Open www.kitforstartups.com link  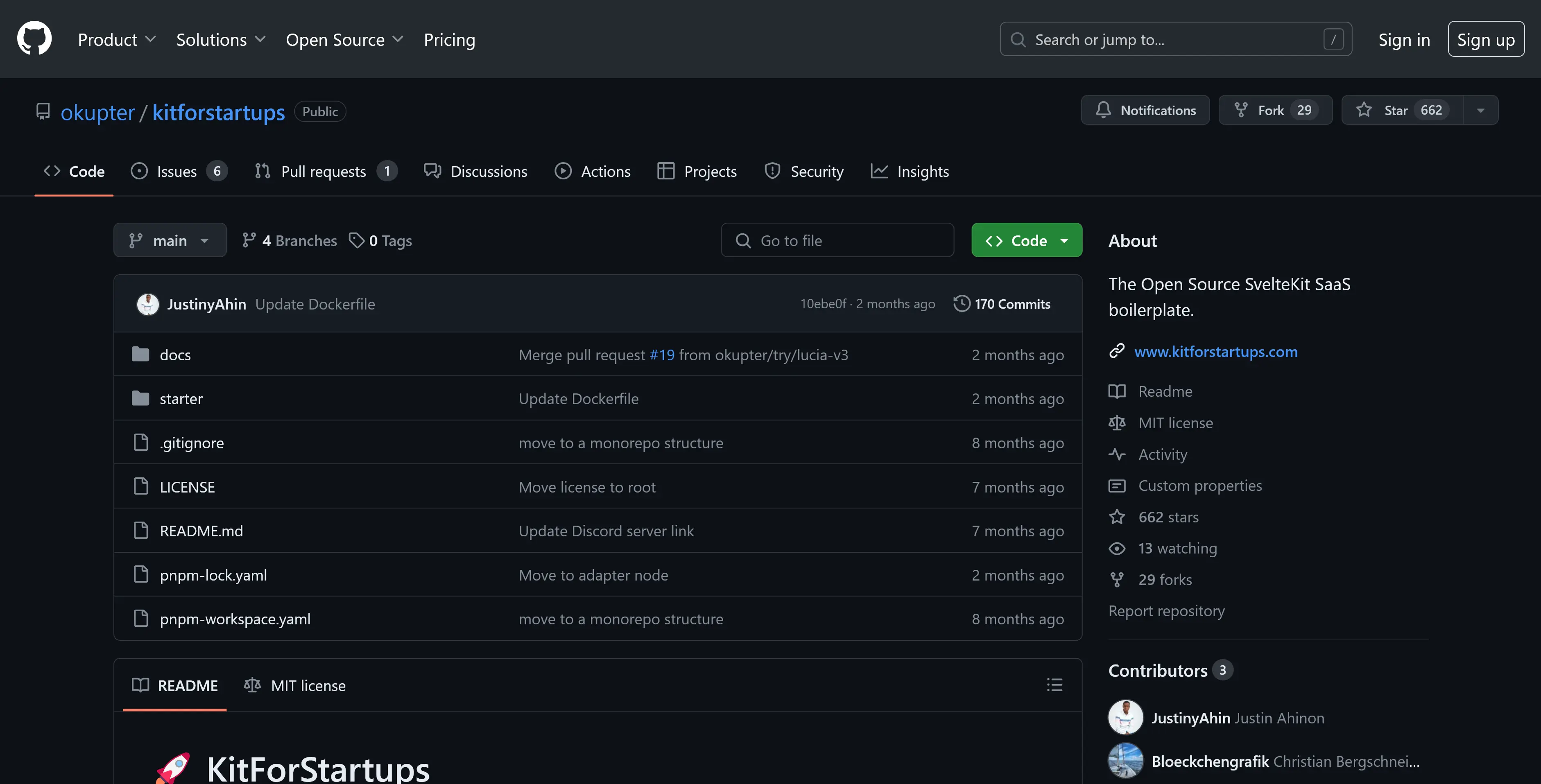(x=1215, y=352)
